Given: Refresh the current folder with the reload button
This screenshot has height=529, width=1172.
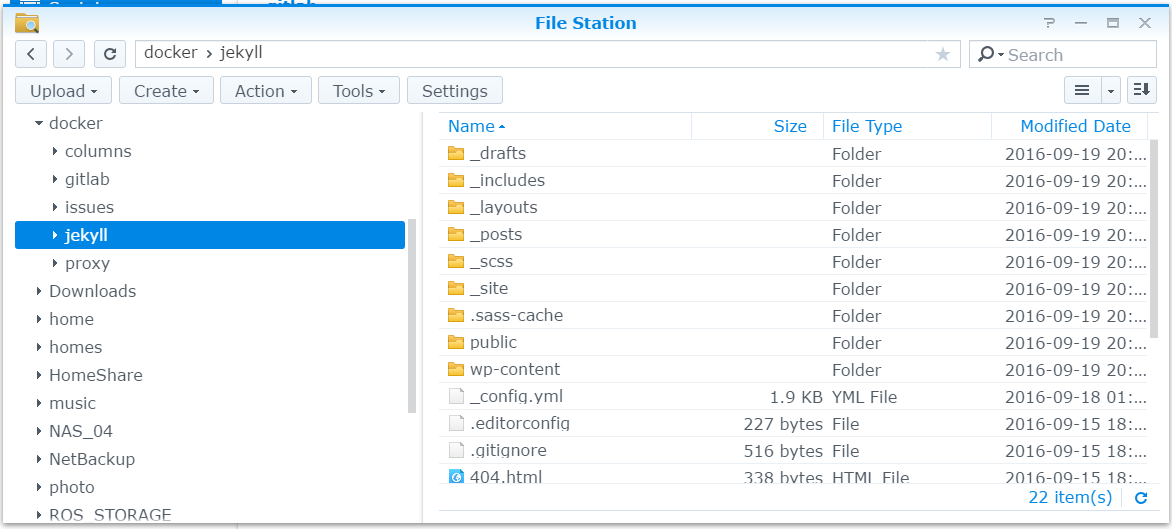Looking at the screenshot, I should (x=110, y=54).
